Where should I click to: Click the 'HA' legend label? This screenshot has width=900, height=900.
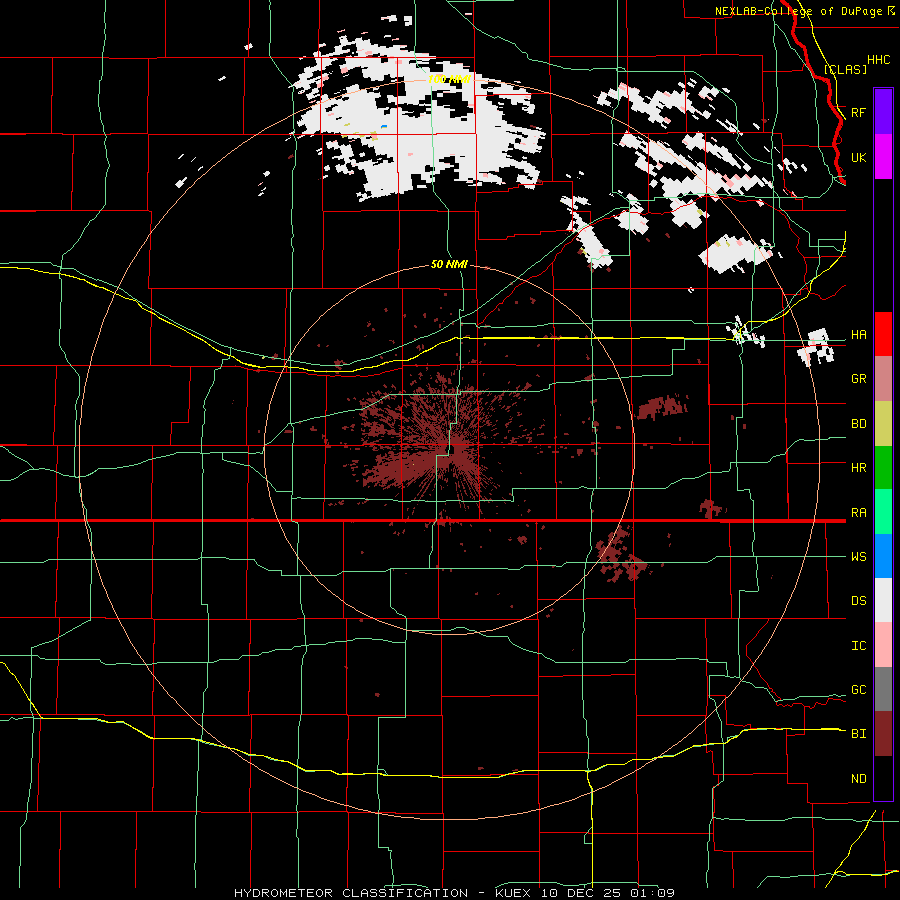point(858,334)
